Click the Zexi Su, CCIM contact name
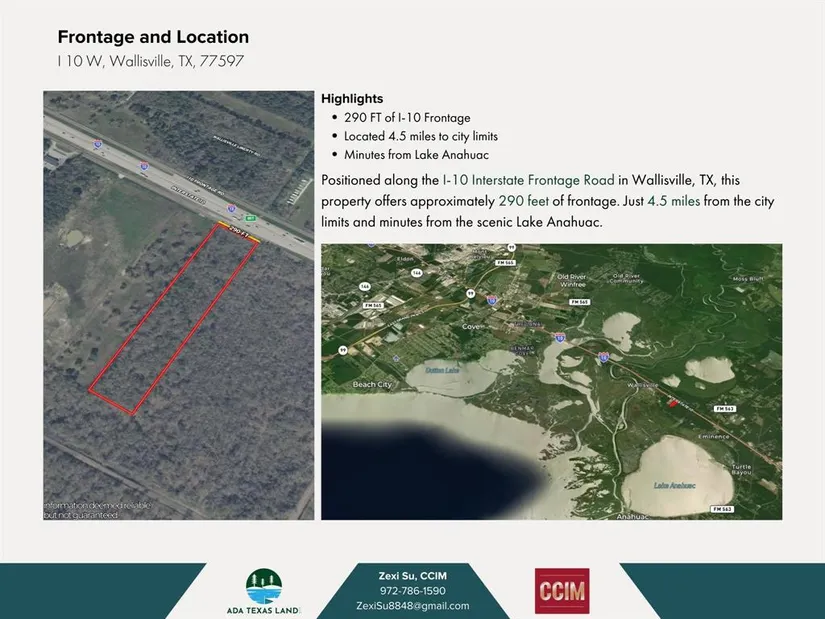The width and height of the screenshot is (825, 619). 412,575
